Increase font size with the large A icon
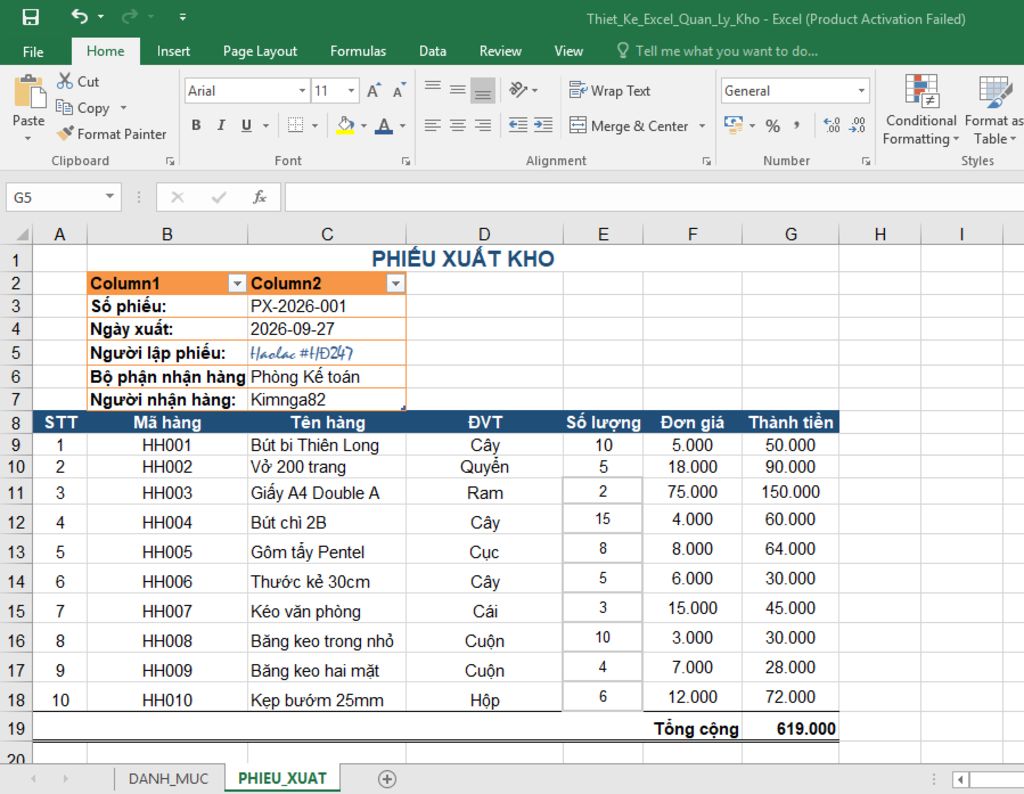The image size is (1024, 794). click(x=374, y=91)
